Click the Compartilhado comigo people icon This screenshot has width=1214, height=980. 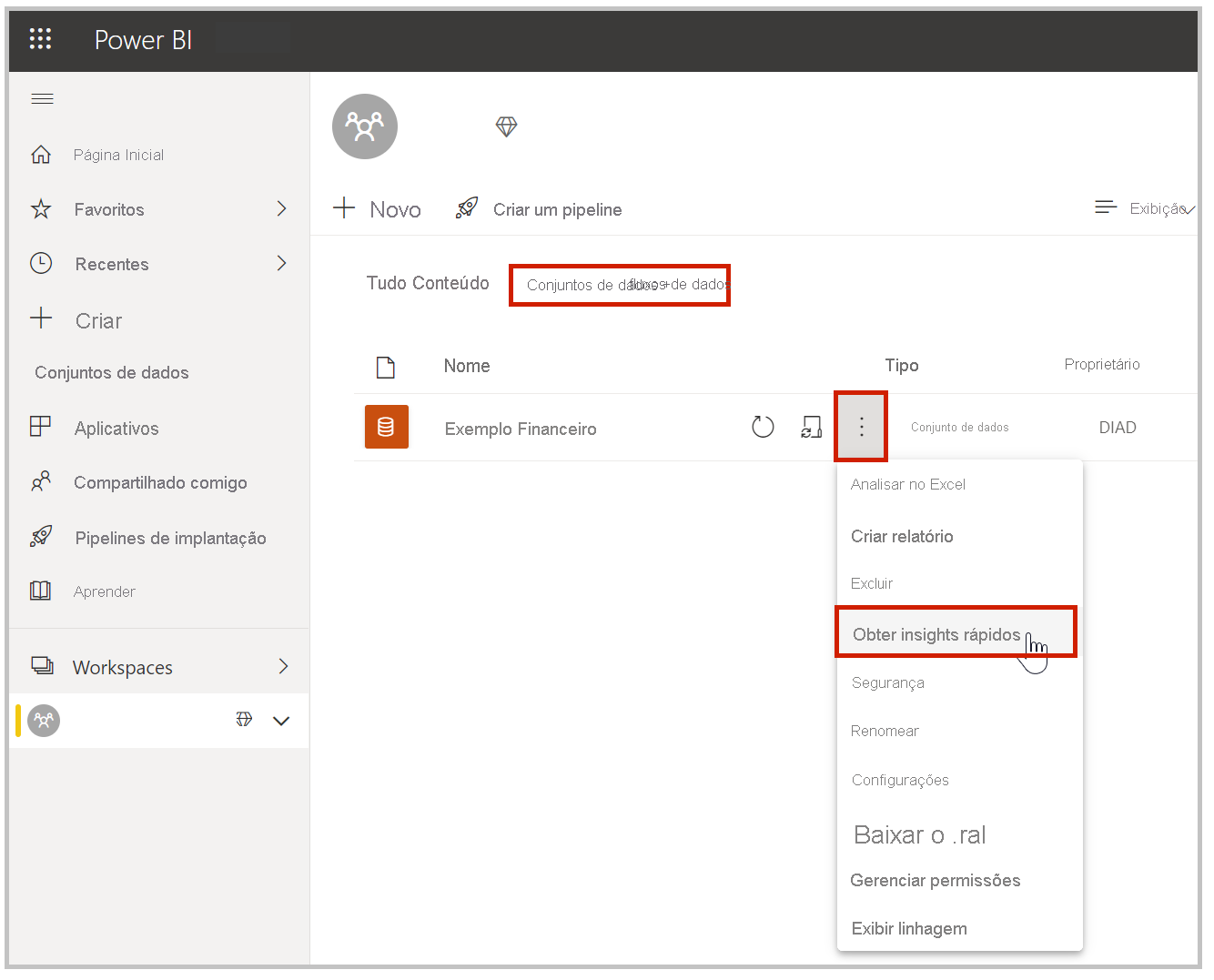pyautogui.click(x=41, y=481)
